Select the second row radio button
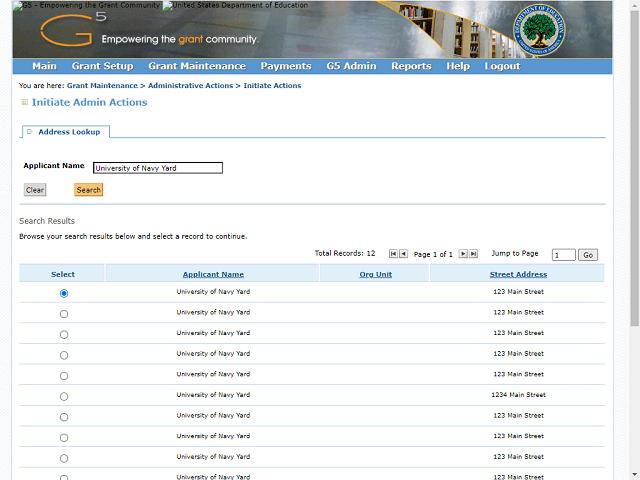 64,314
